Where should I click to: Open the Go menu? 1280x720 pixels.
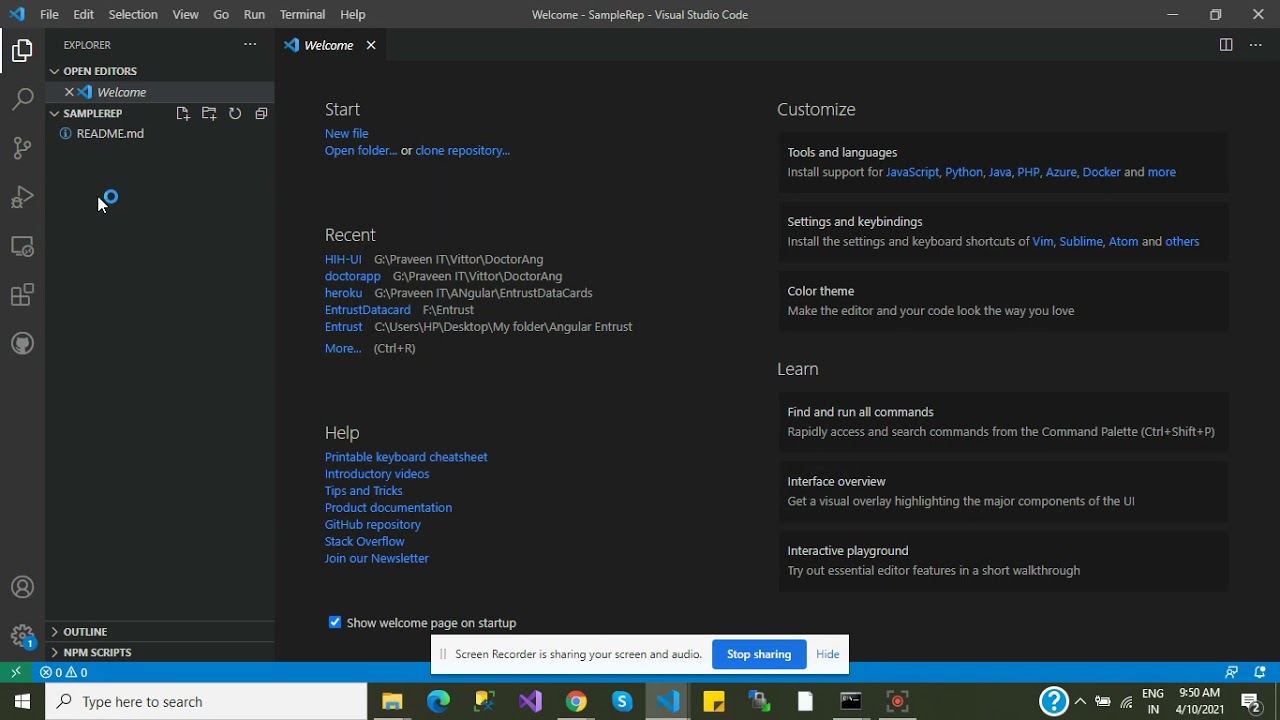221,15
